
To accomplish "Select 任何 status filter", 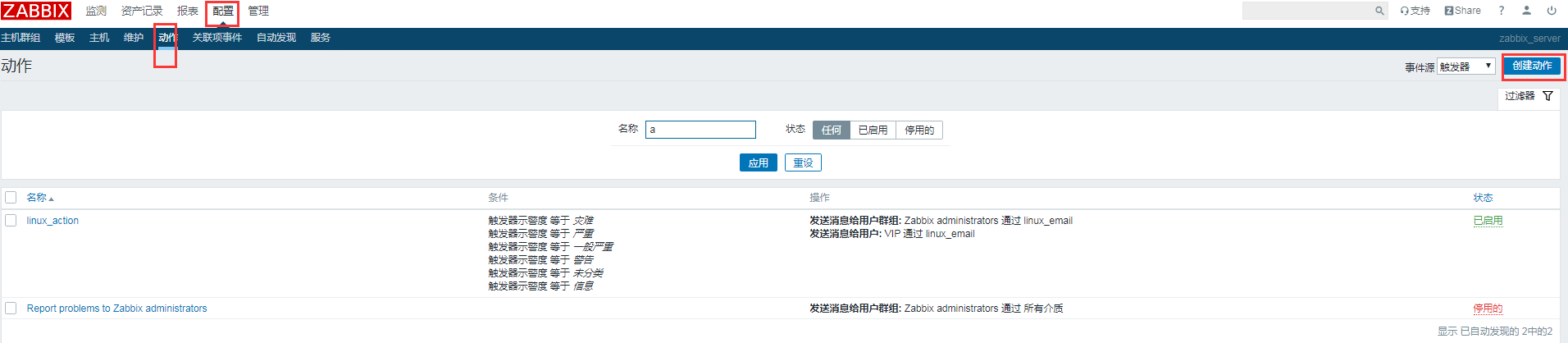I will point(832,130).
